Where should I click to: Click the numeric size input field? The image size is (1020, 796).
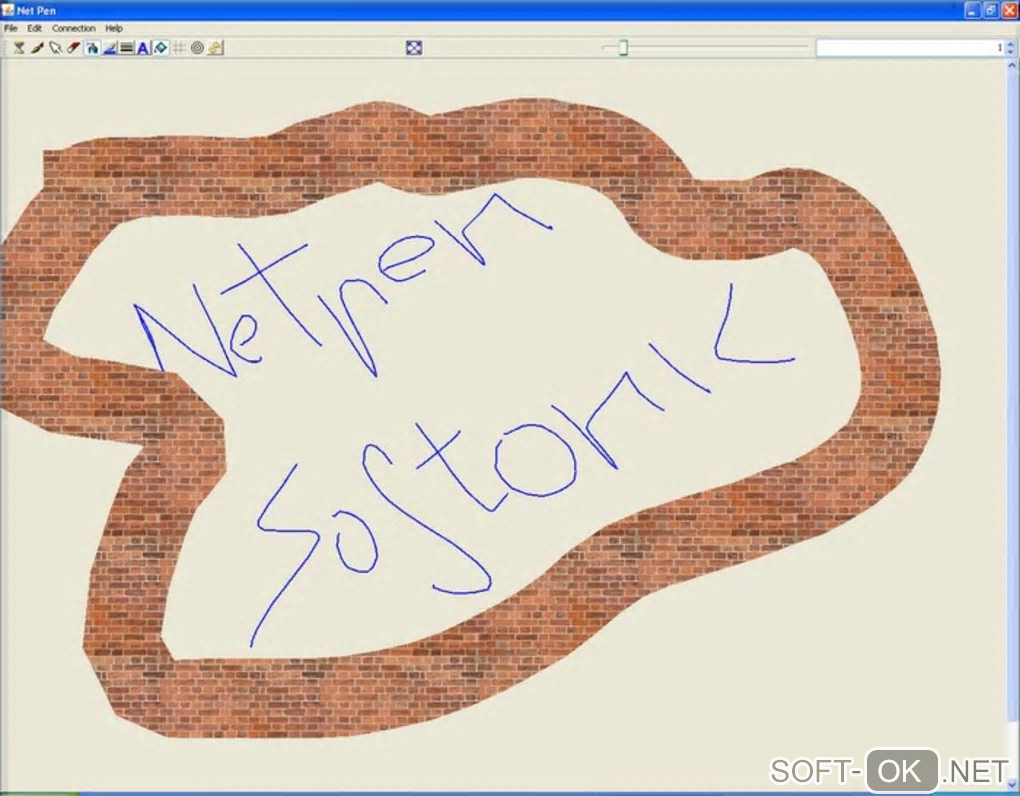click(910, 47)
